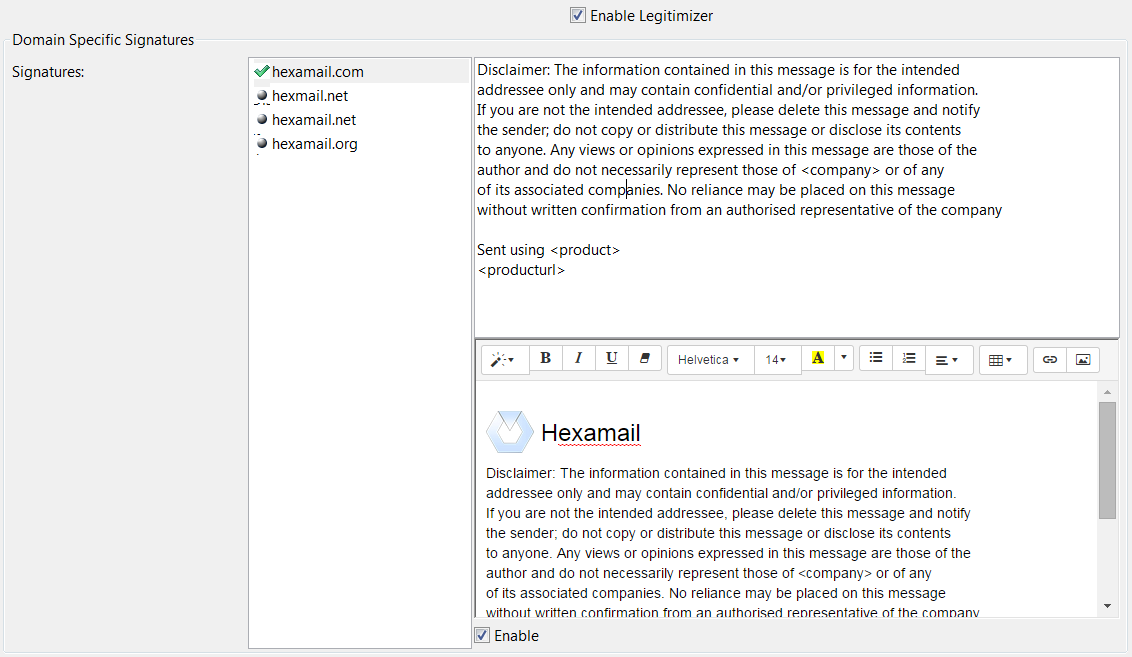Select the hexmail.net signature entry
Viewport: 1132px width, 657px height.
[x=310, y=95]
